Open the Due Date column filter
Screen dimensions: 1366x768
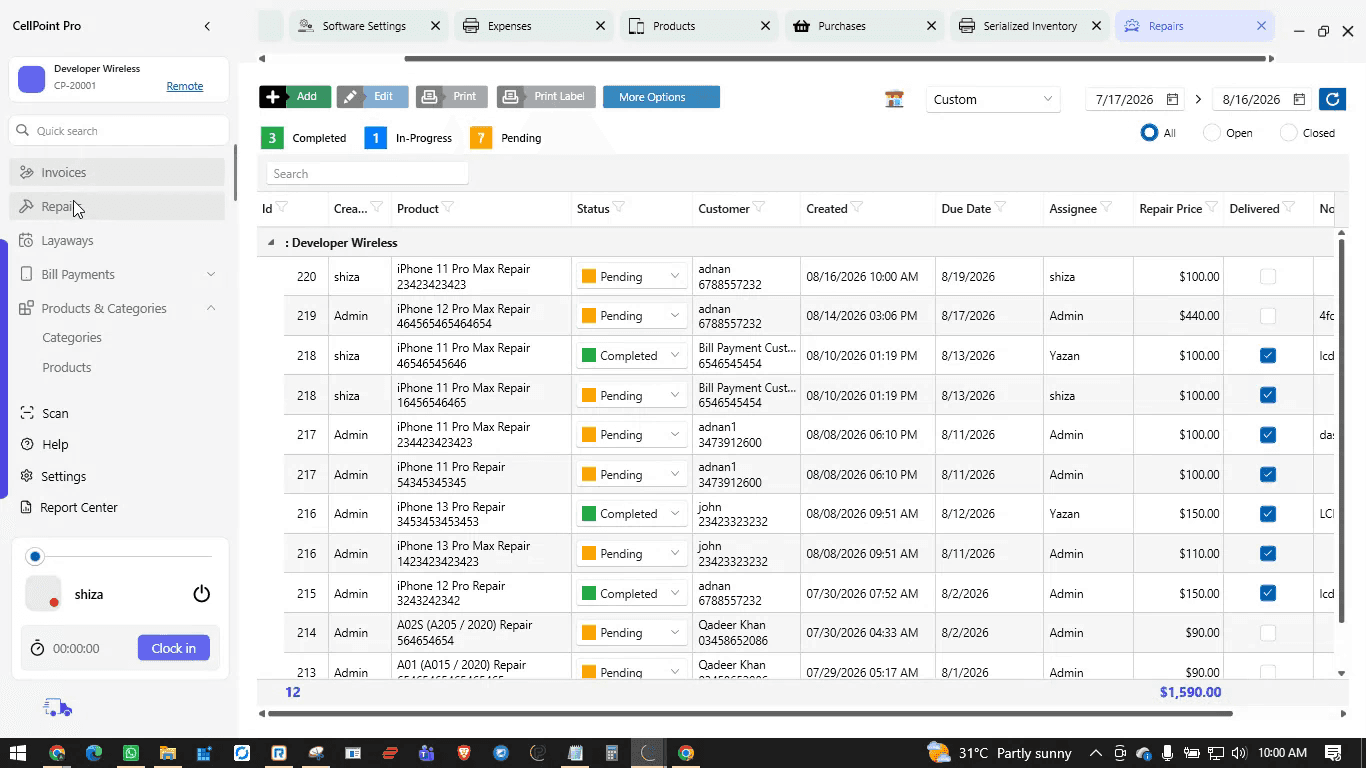click(1000, 208)
